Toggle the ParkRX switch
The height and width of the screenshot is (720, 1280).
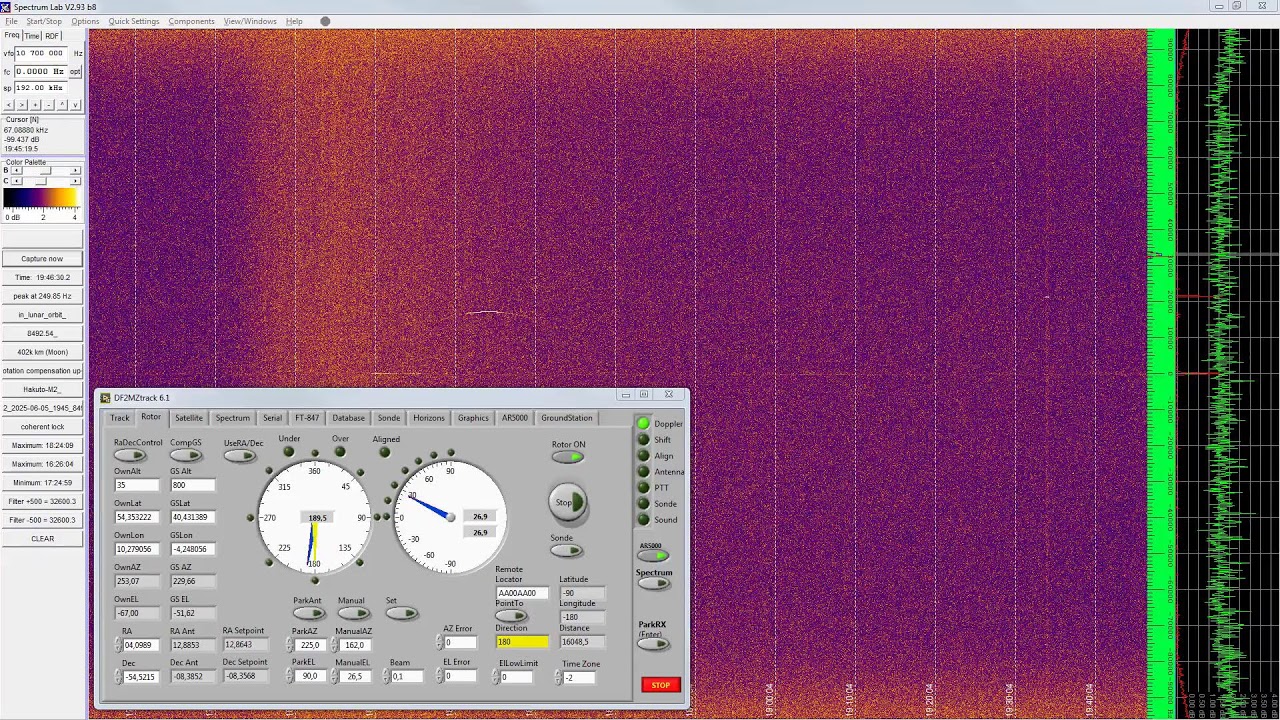653,644
